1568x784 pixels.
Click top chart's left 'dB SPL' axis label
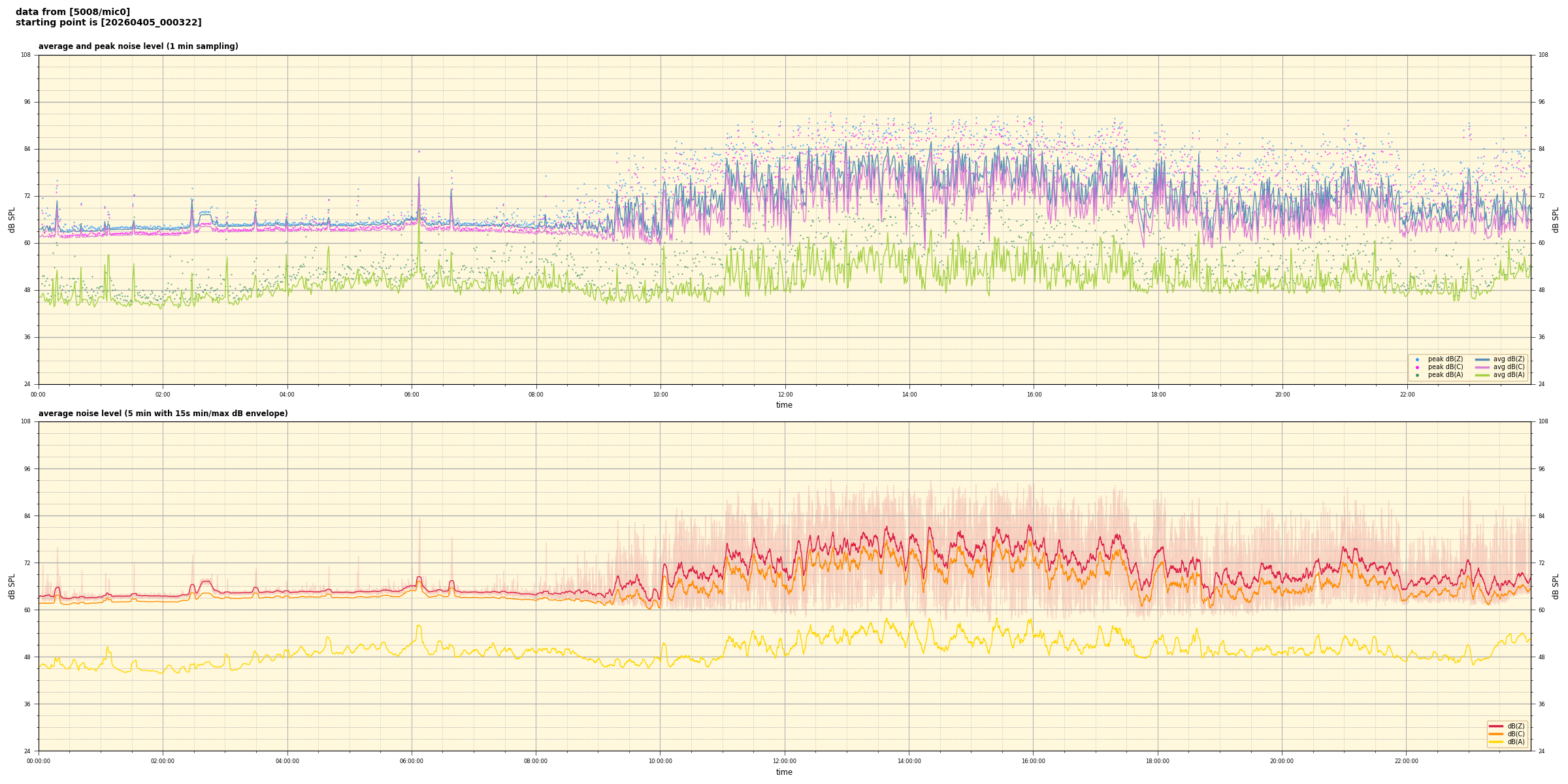click(x=12, y=220)
